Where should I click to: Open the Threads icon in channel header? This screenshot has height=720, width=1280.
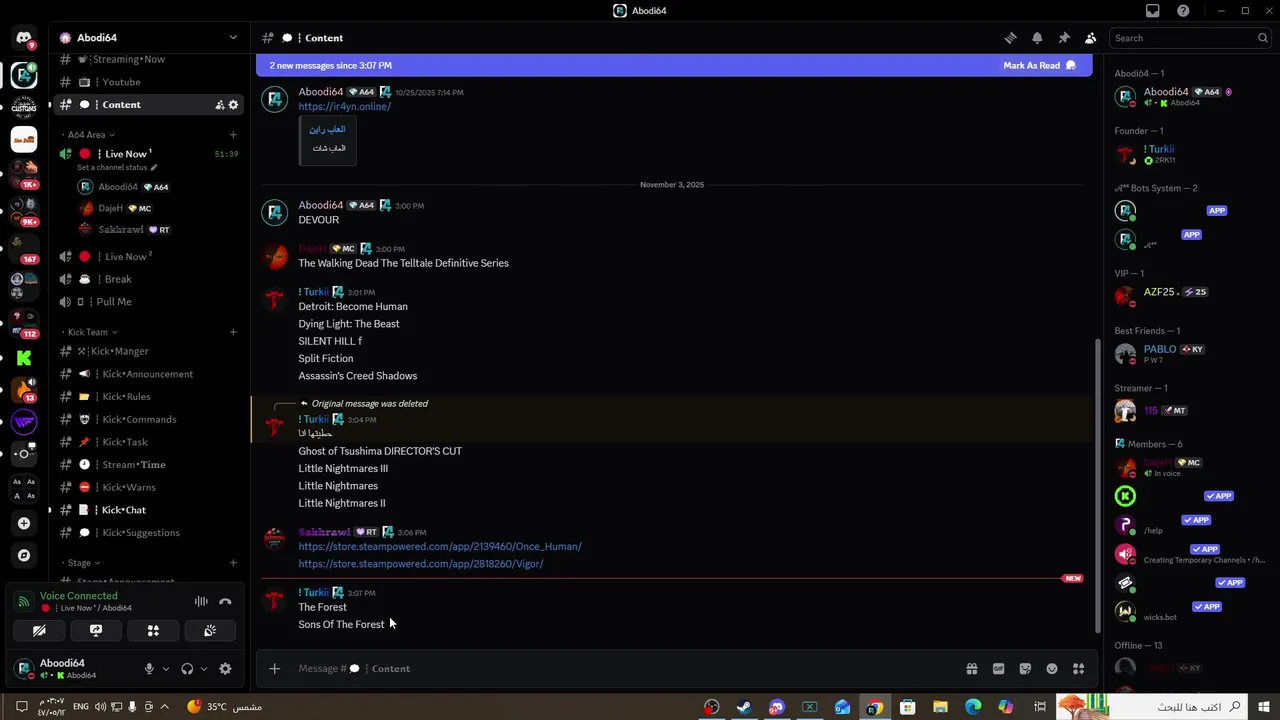[1010, 38]
